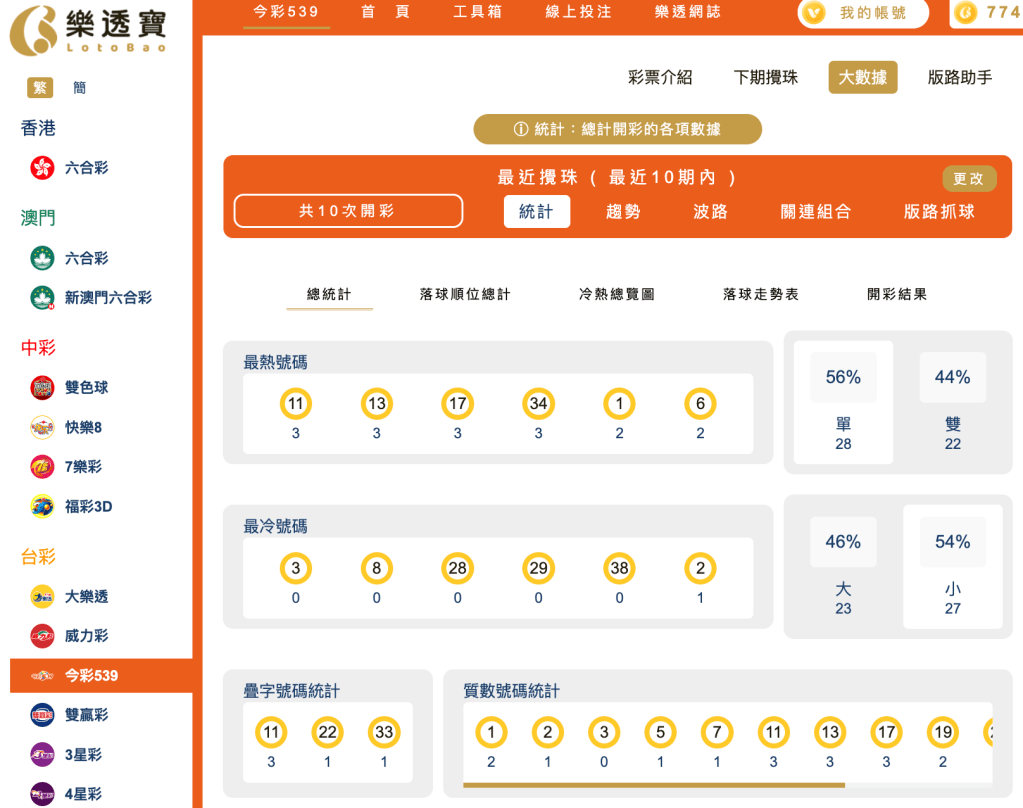Switch to the 趨勢 statistics tab

point(624,212)
